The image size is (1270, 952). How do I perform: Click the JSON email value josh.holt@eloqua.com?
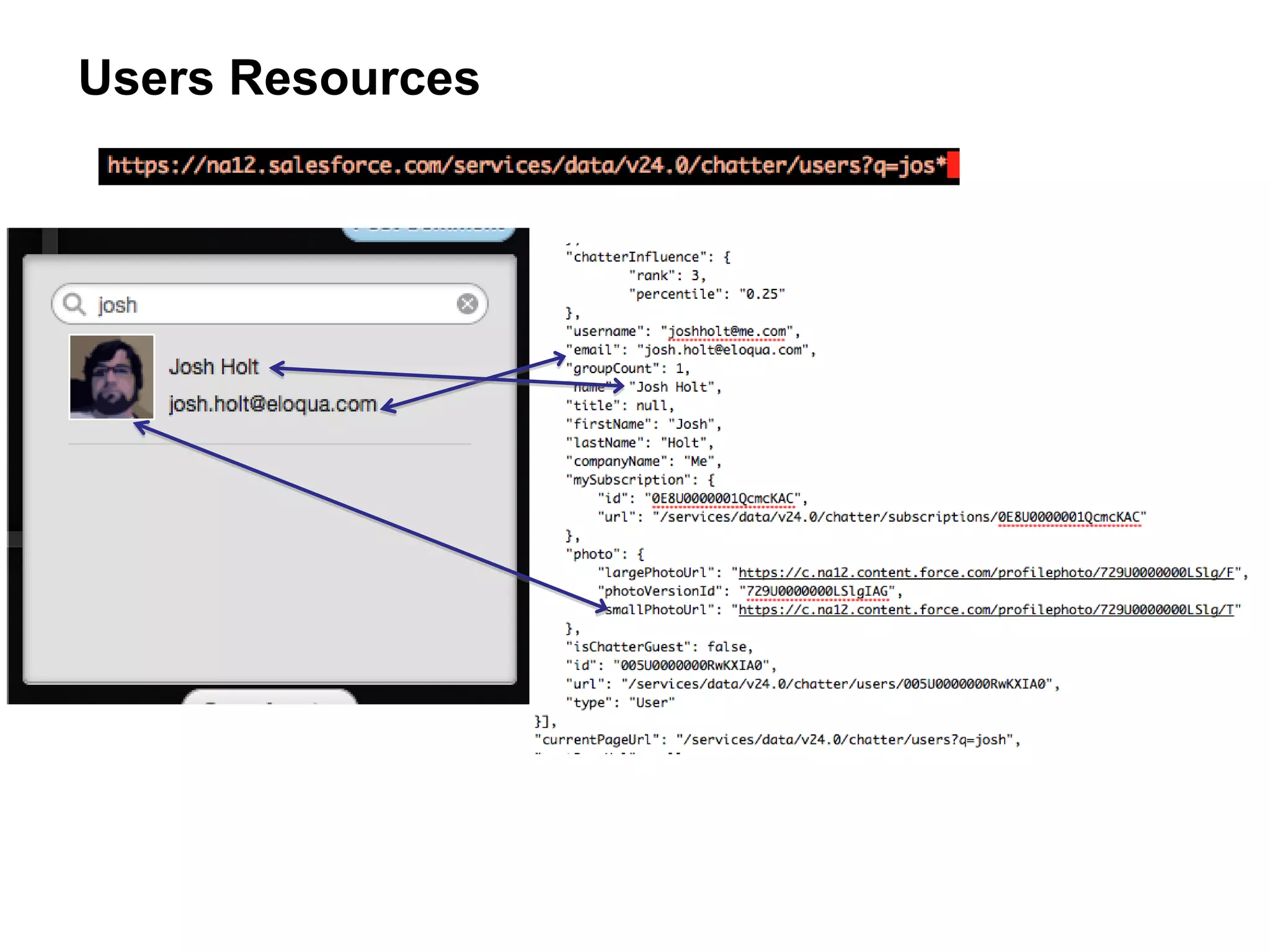(722, 350)
